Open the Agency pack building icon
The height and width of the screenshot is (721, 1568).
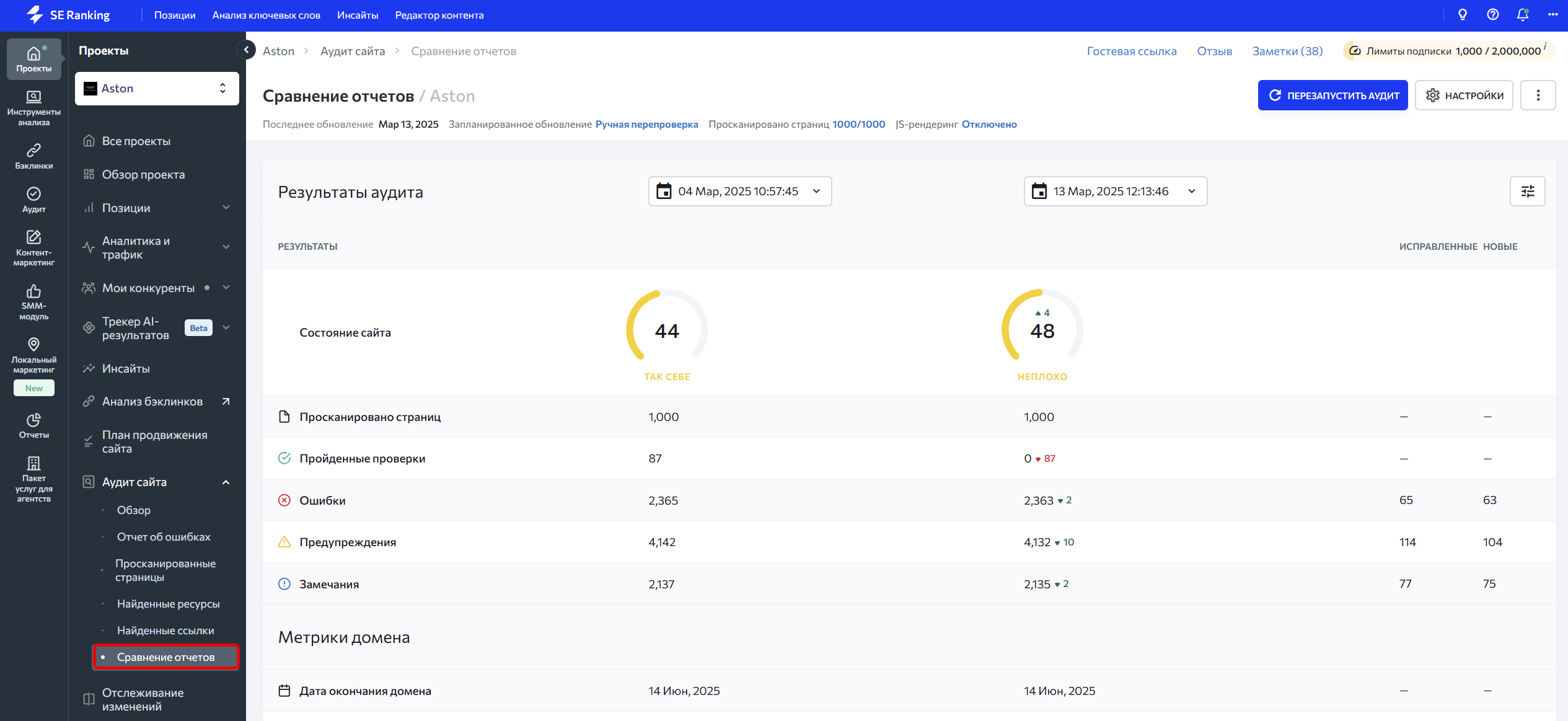tap(34, 479)
